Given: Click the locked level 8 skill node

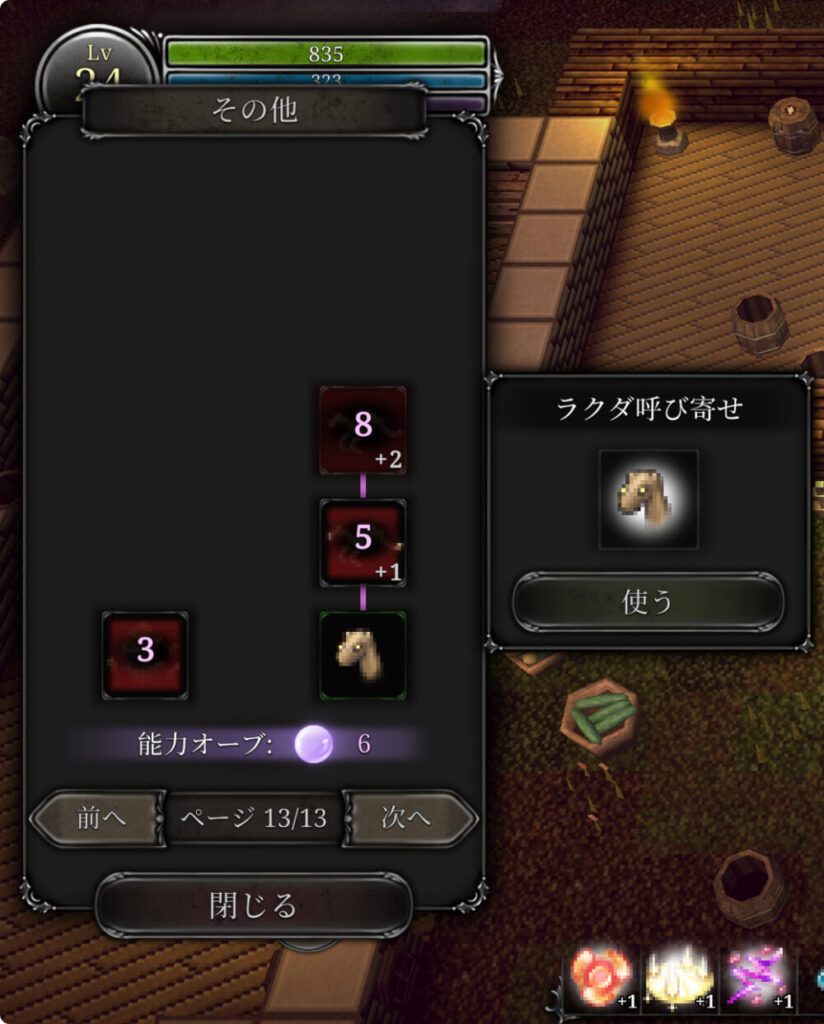Looking at the screenshot, I should click(x=363, y=430).
